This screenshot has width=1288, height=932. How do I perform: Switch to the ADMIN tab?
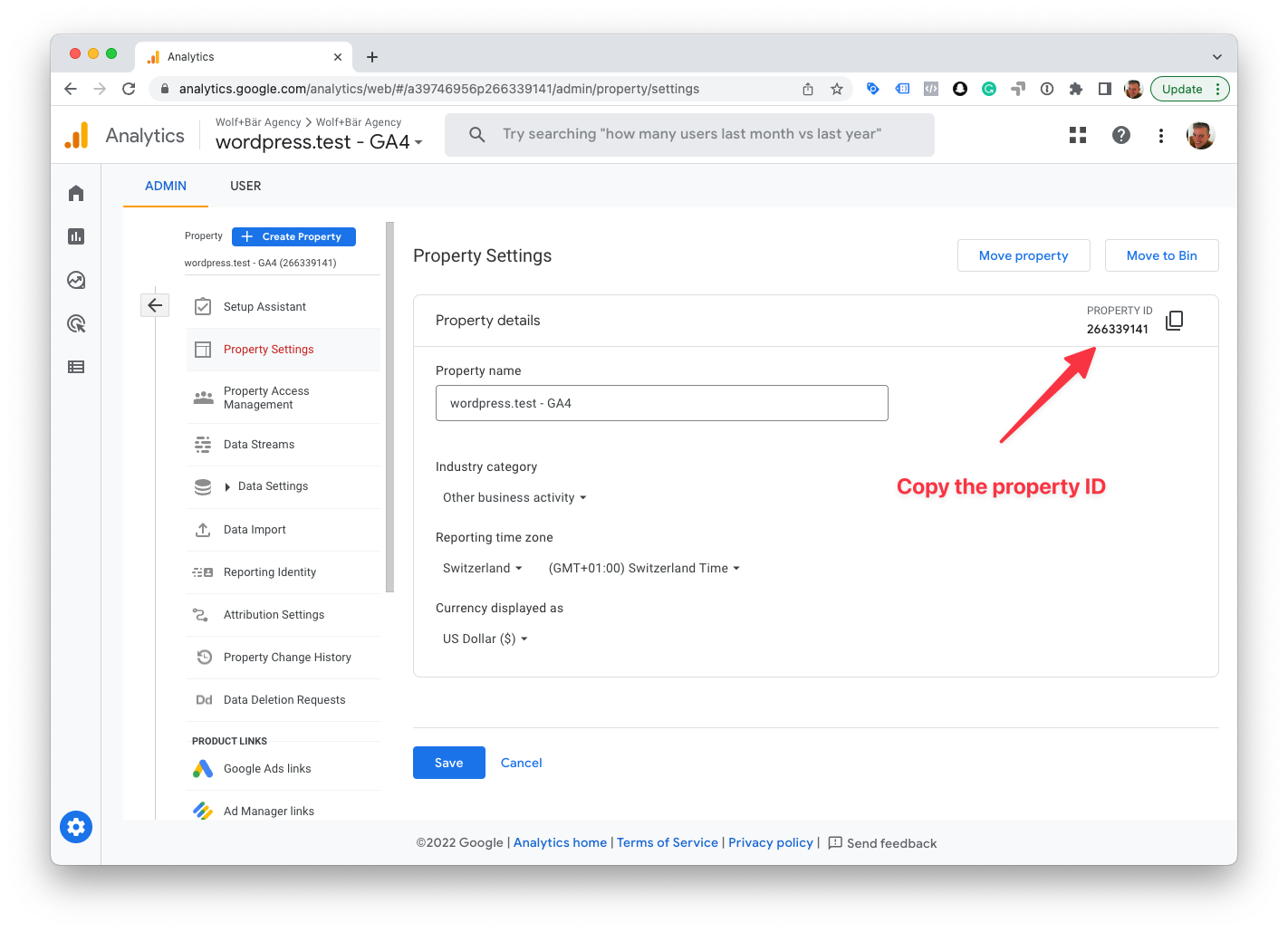tap(166, 186)
